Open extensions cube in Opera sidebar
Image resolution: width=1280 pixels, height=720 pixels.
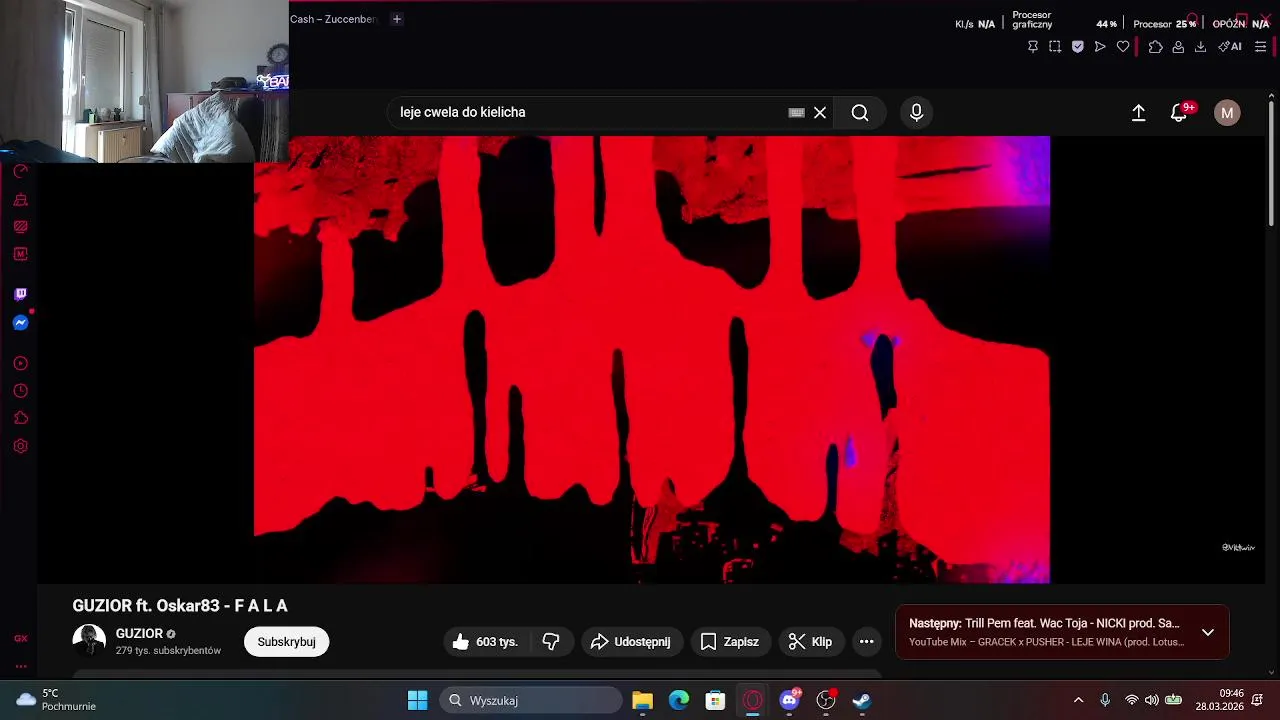(20, 418)
